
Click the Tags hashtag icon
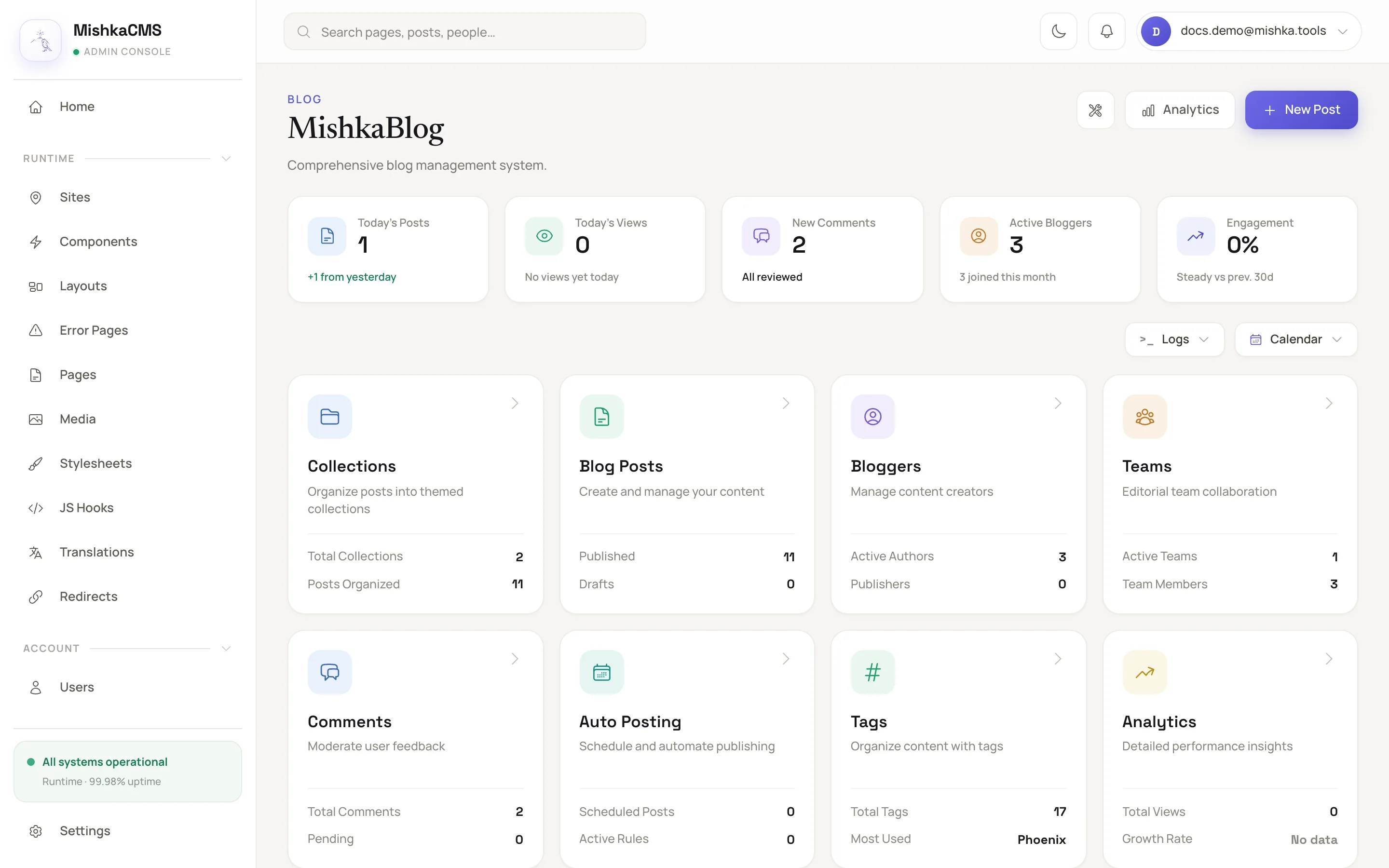click(x=872, y=672)
